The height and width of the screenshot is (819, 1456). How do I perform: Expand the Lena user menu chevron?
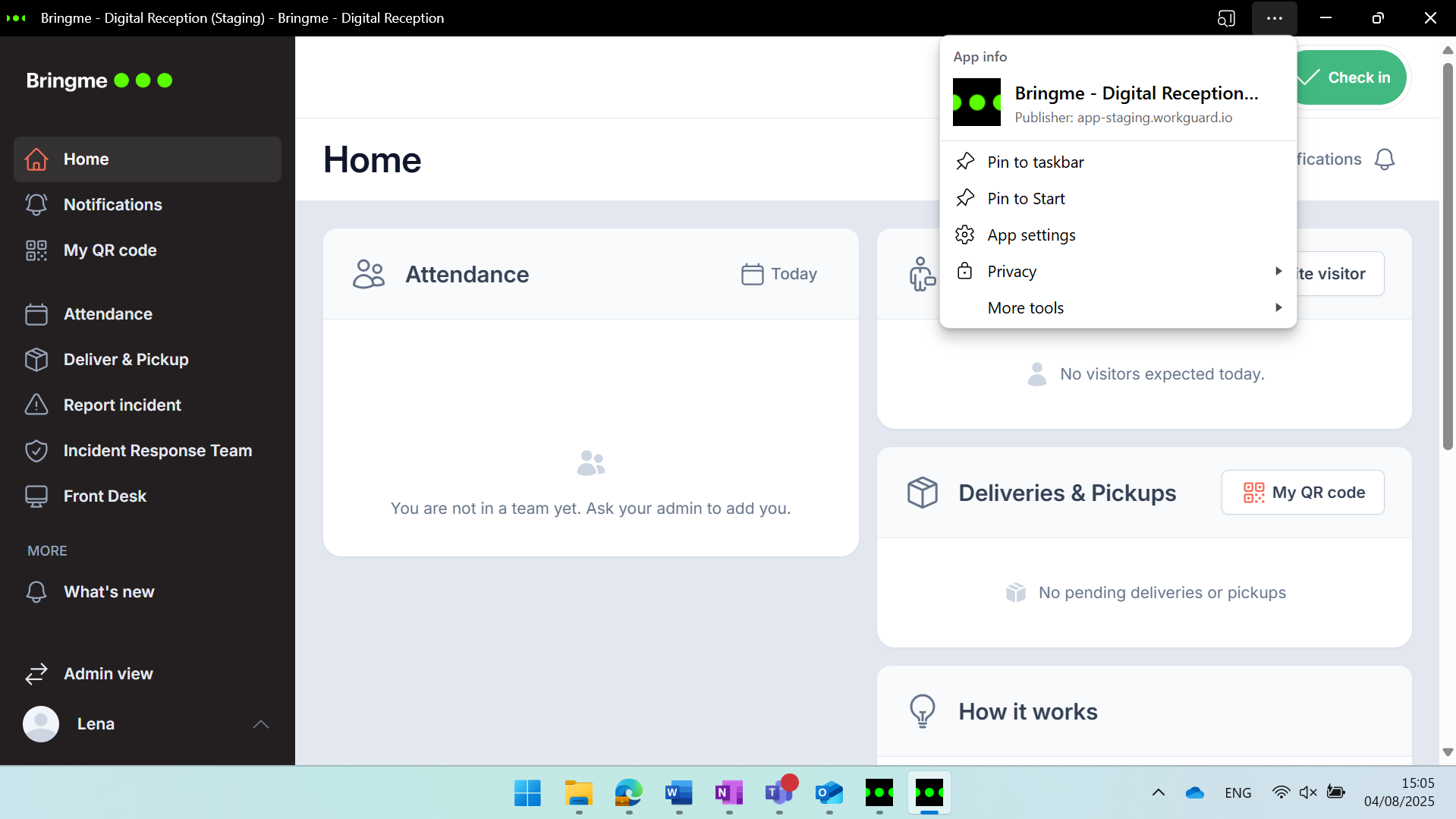[260, 724]
